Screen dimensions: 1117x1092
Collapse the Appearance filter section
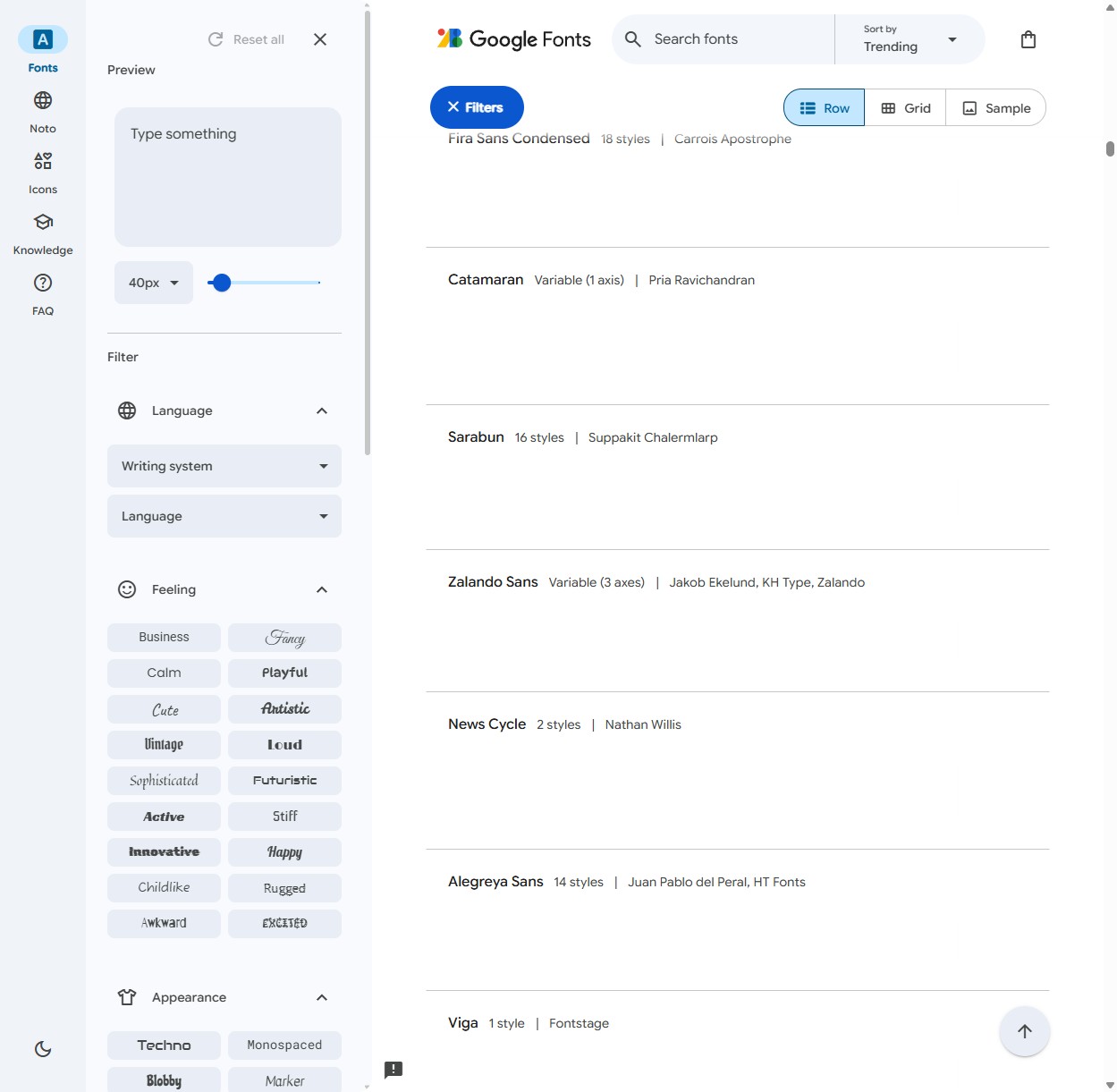click(322, 997)
